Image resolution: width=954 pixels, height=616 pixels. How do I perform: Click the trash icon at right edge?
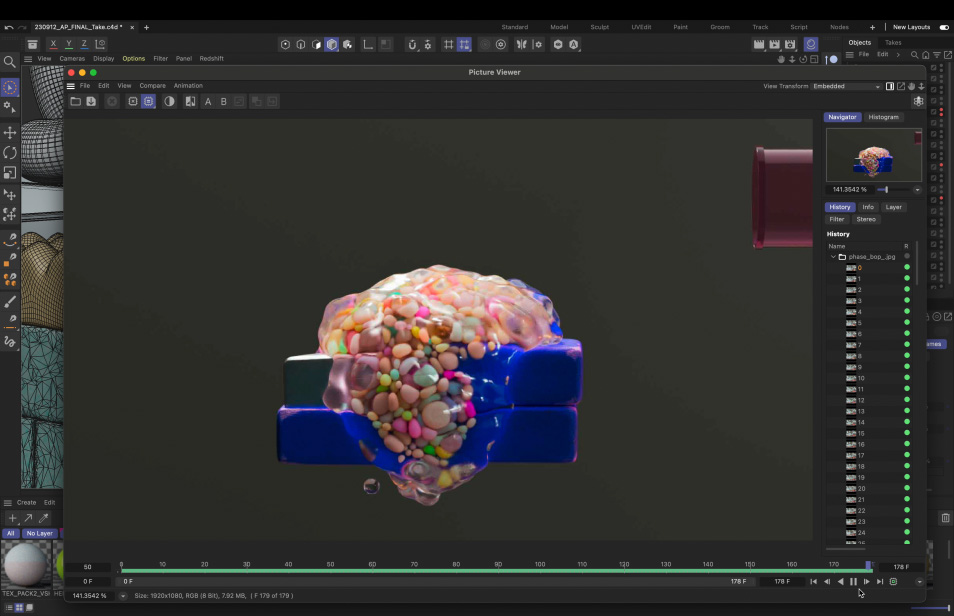point(945,518)
